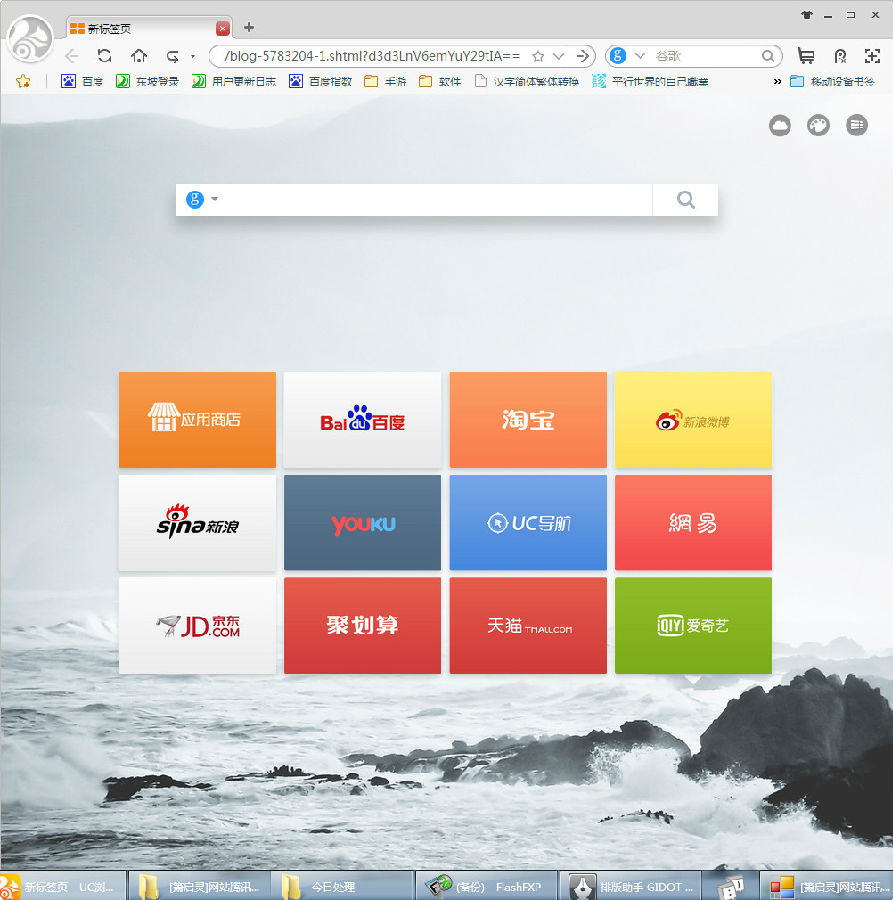Open the skin shirt icon in title bar
The height and width of the screenshot is (900, 893).
(807, 15)
